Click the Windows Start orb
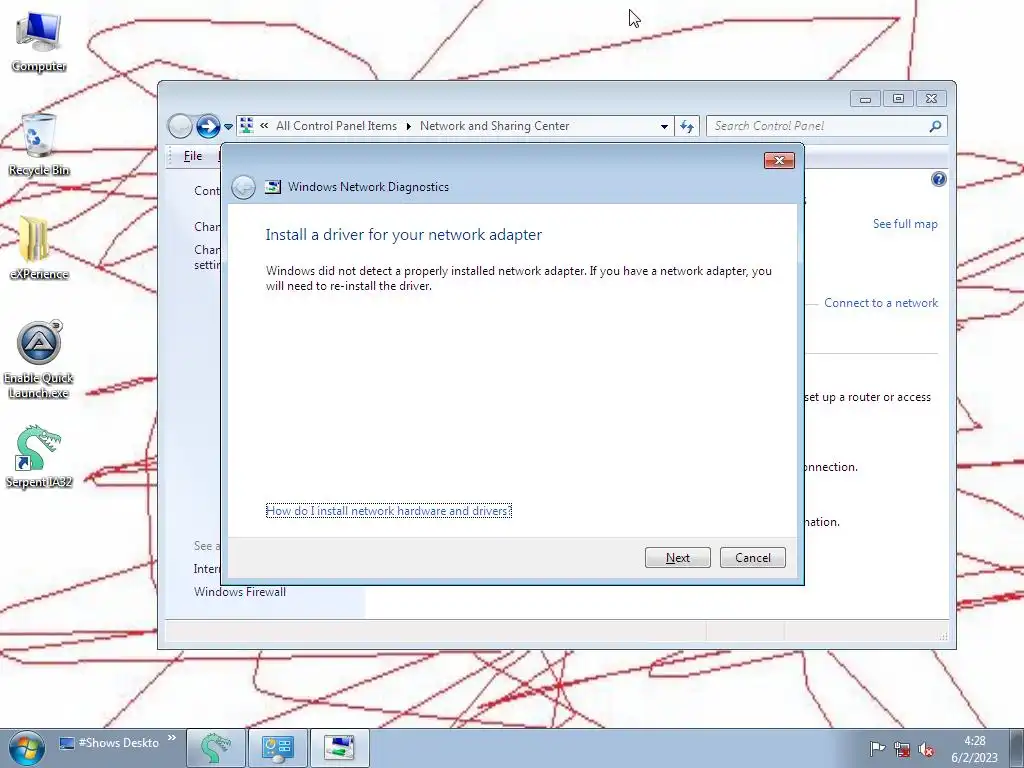The width and height of the screenshot is (1024, 768). pos(26,748)
